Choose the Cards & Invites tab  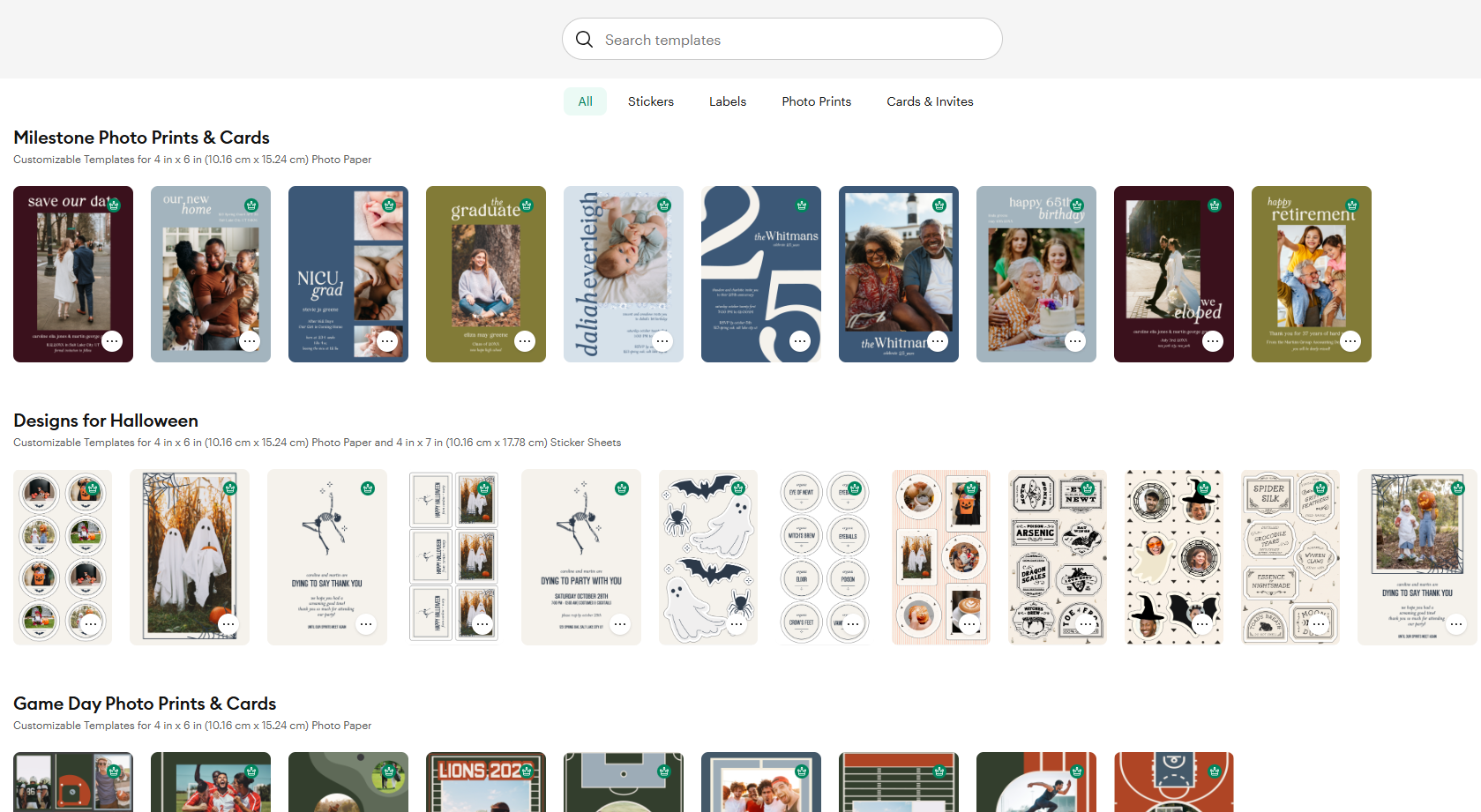click(x=930, y=101)
